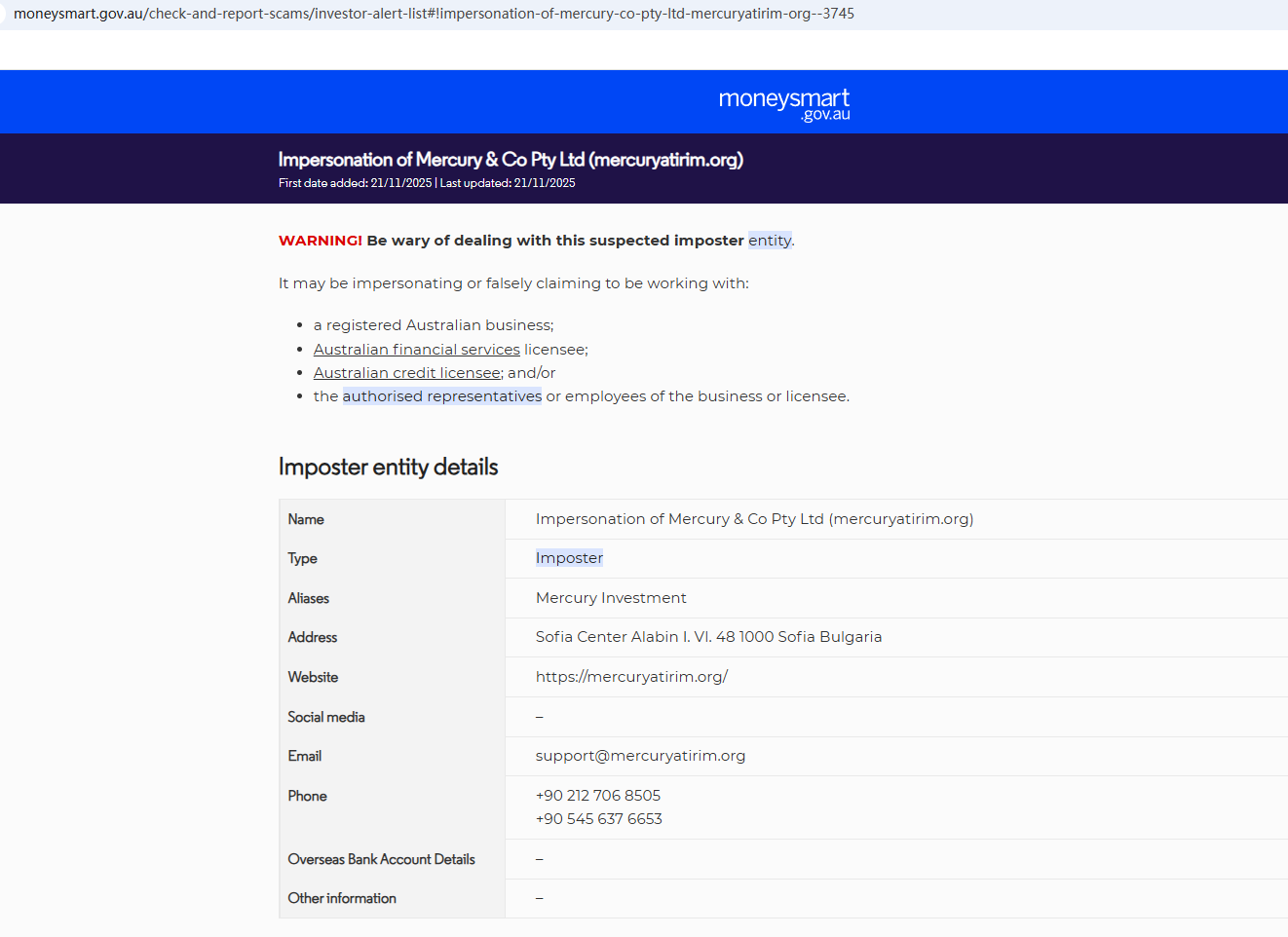Click the Aliases row label
Viewport: 1288px width, 937px height.
coord(308,598)
